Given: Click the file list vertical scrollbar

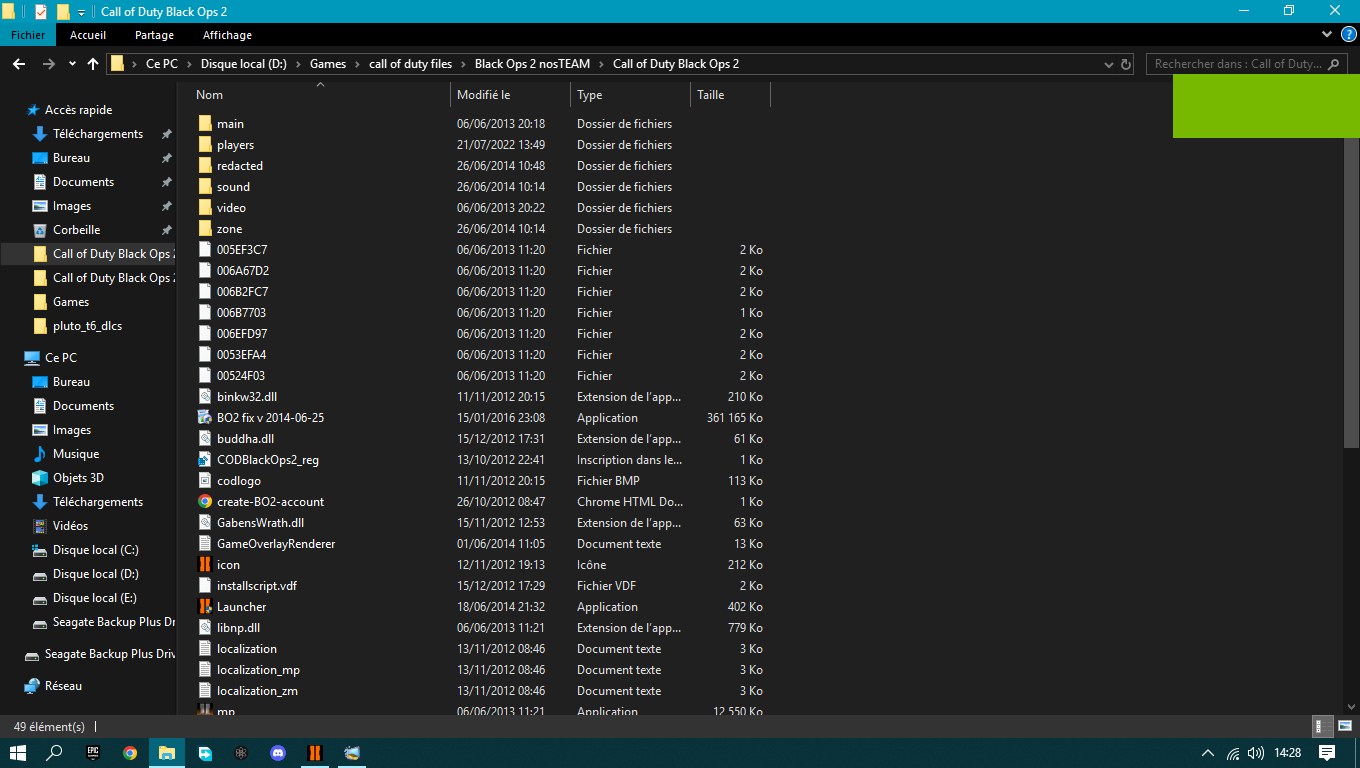Looking at the screenshot, I should (1351, 271).
